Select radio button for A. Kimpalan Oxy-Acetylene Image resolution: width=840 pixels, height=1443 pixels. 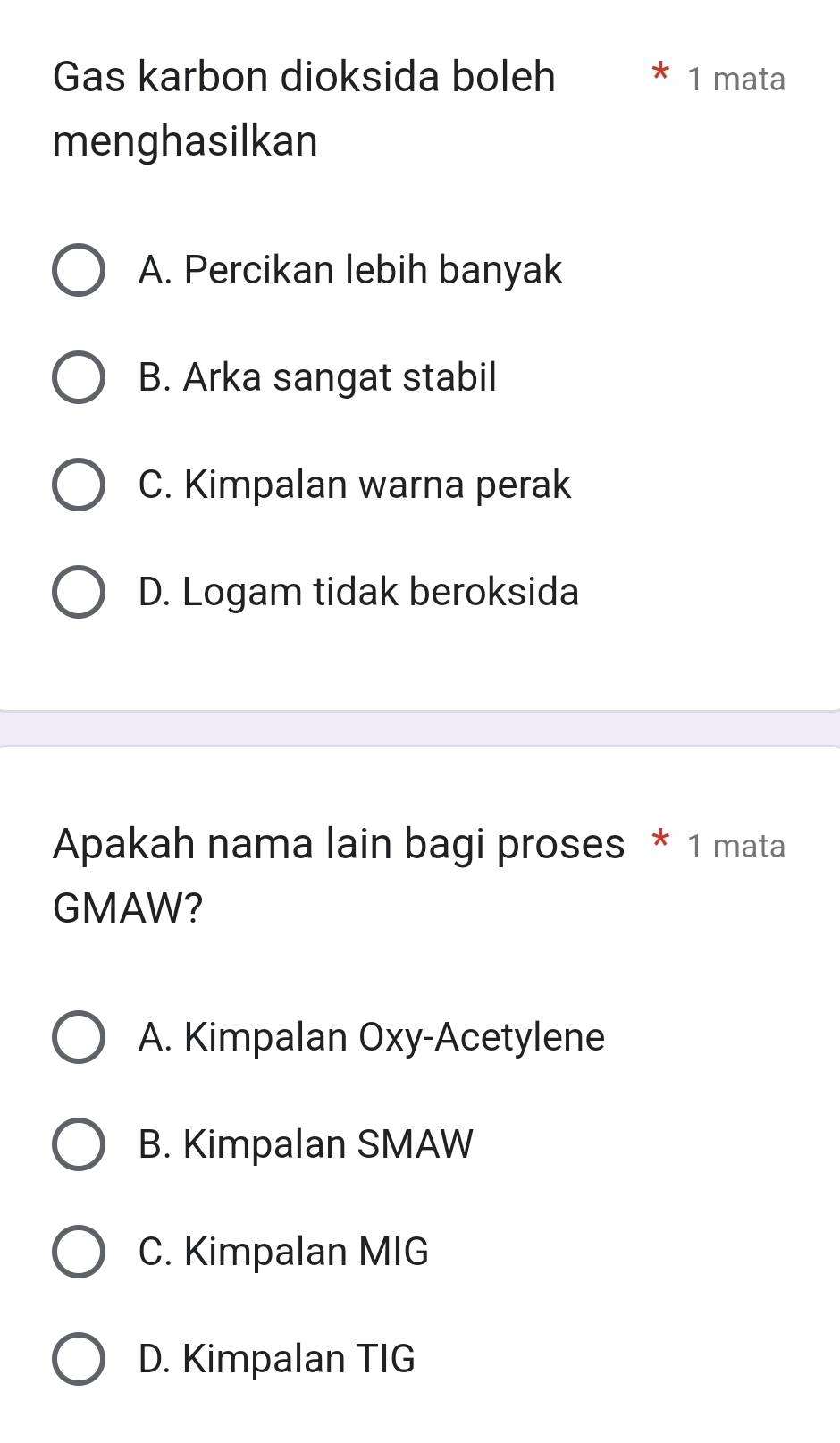[79, 1037]
